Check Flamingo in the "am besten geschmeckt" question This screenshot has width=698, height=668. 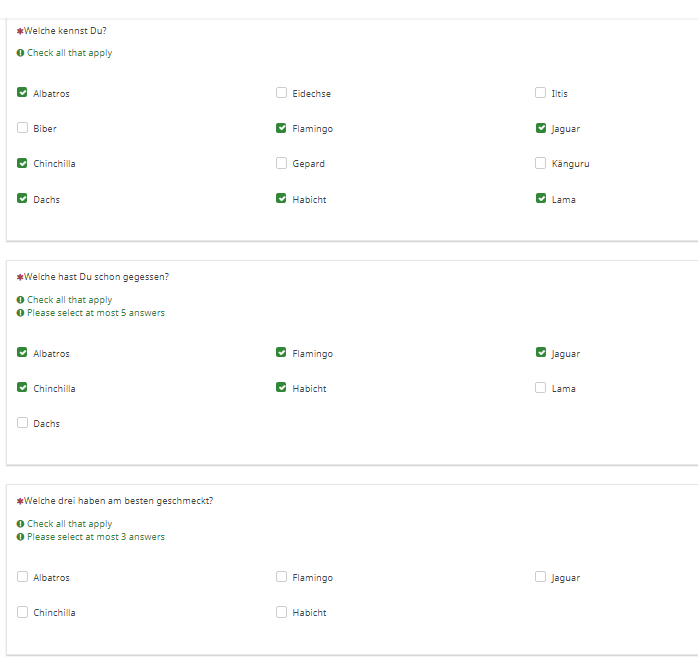(x=282, y=577)
